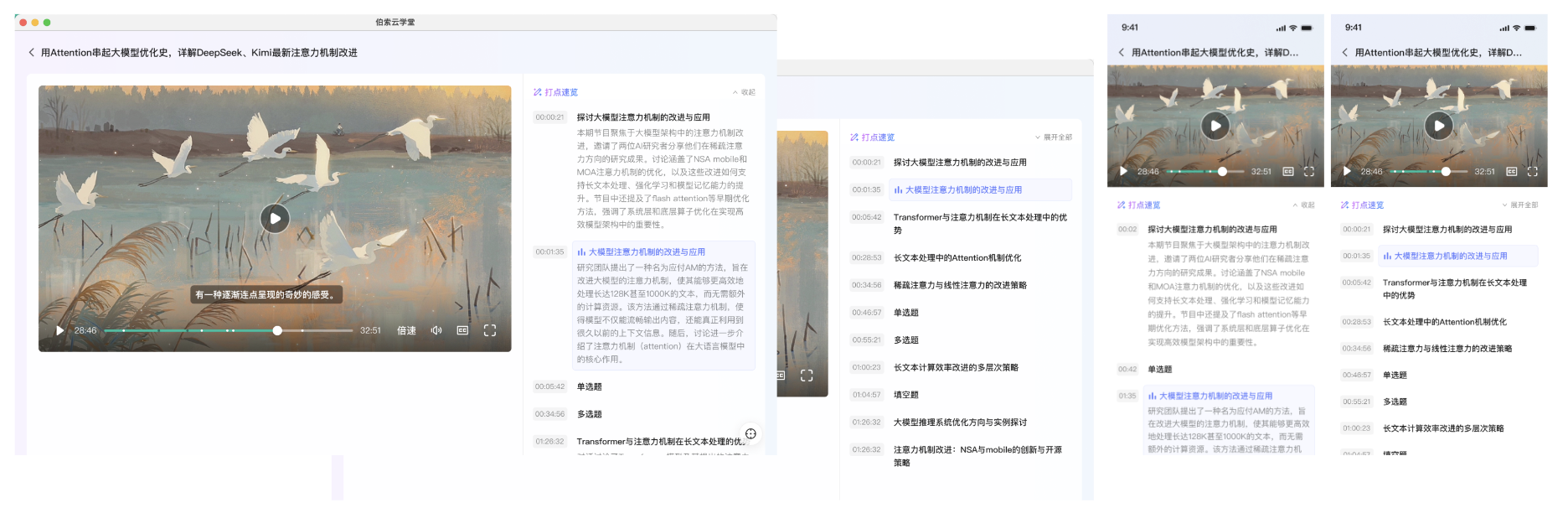Play video with the desktop window's center play button
The height and width of the screenshot is (508, 1568).
(x=275, y=219)
